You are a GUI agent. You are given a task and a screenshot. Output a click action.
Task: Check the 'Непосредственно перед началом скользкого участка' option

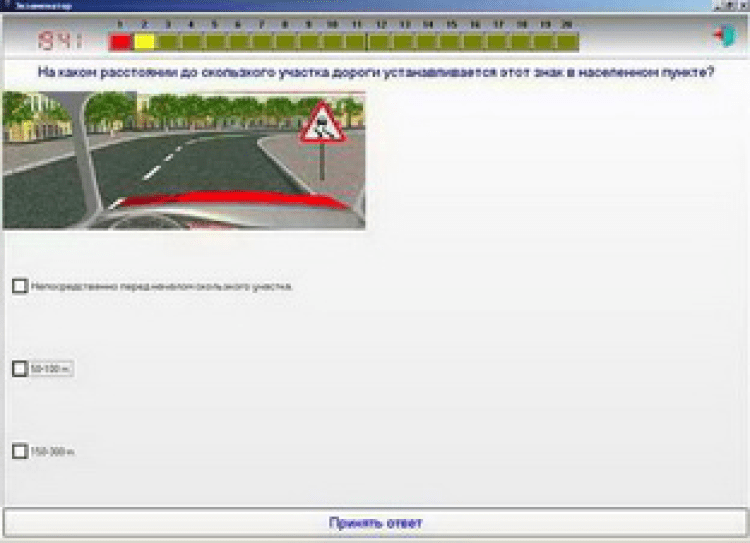pyautogui.click(x=19, y=286)
